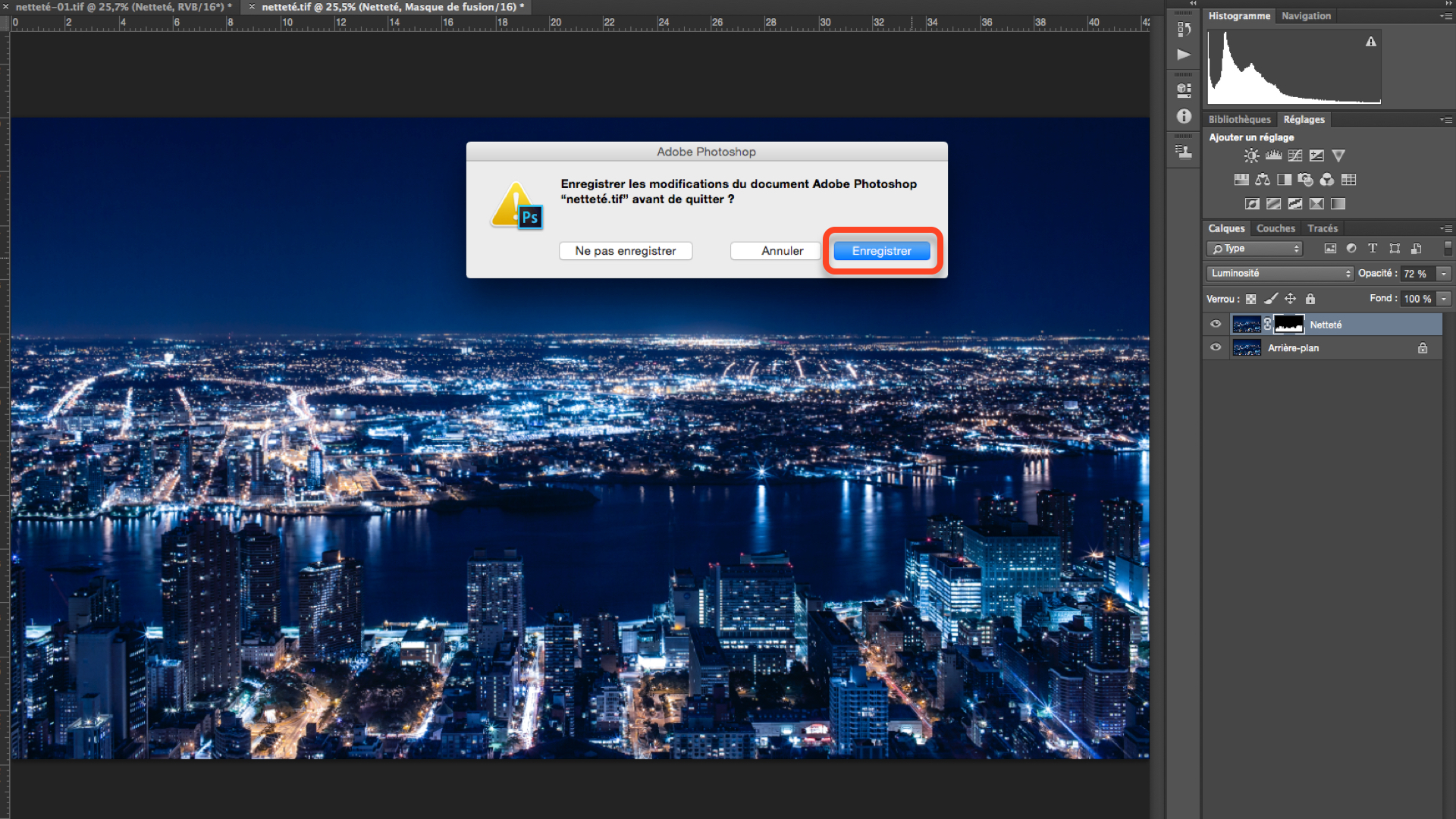Hide the Arrière-plan layer
Viewport: 1456px width, 819px height.
[1216, 348]
